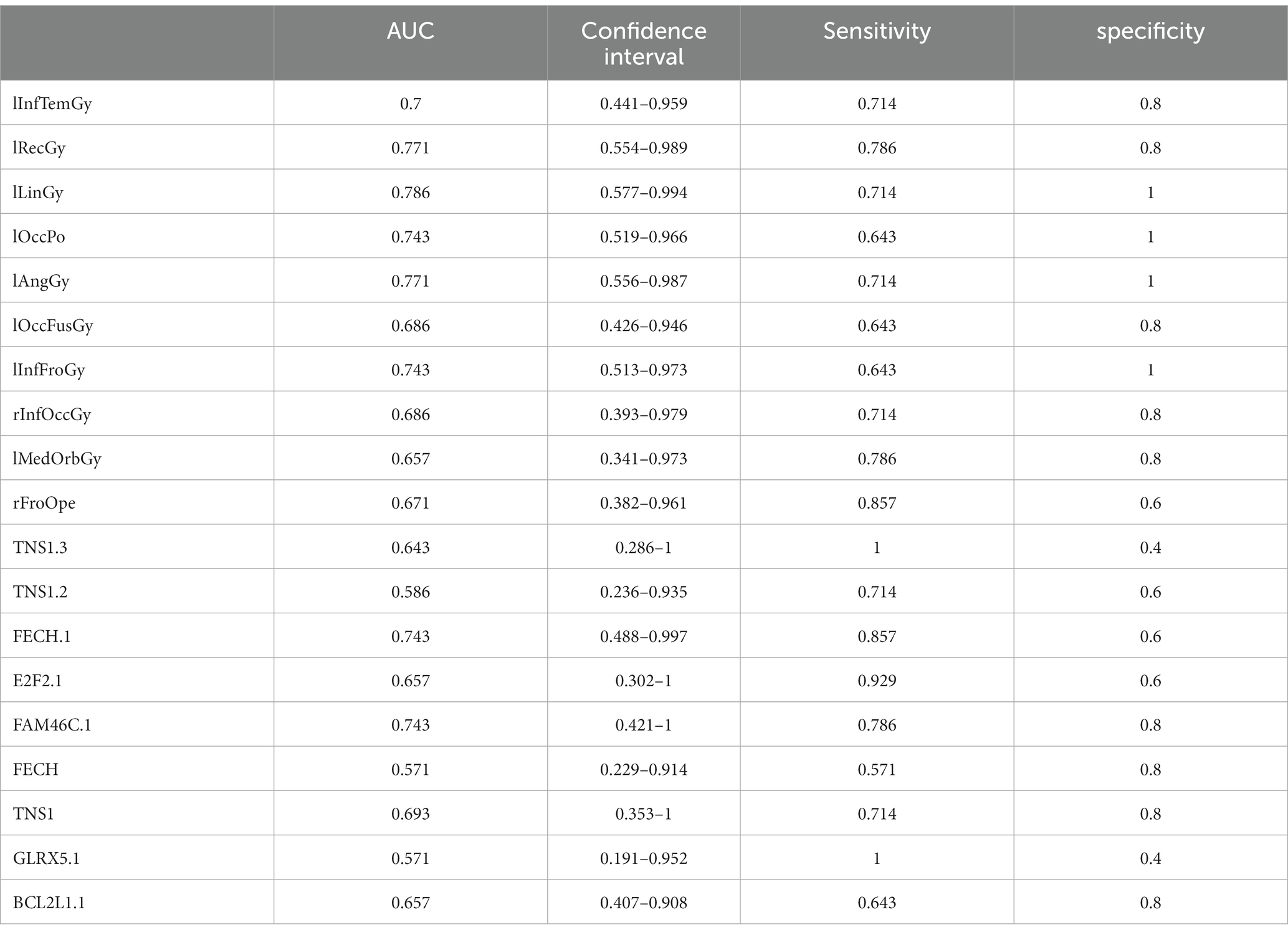Click the lInfTemGy row label
This screenshot has width=1288, height=935.
point(53,103)
